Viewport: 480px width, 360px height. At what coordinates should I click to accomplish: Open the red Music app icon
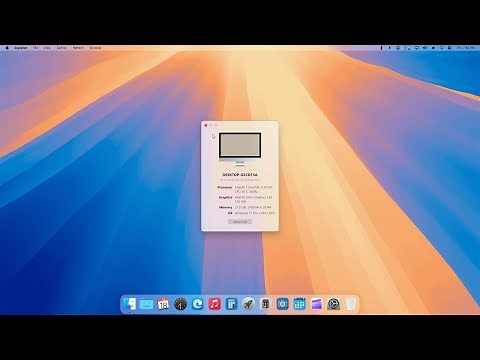(x=214, y=304)
